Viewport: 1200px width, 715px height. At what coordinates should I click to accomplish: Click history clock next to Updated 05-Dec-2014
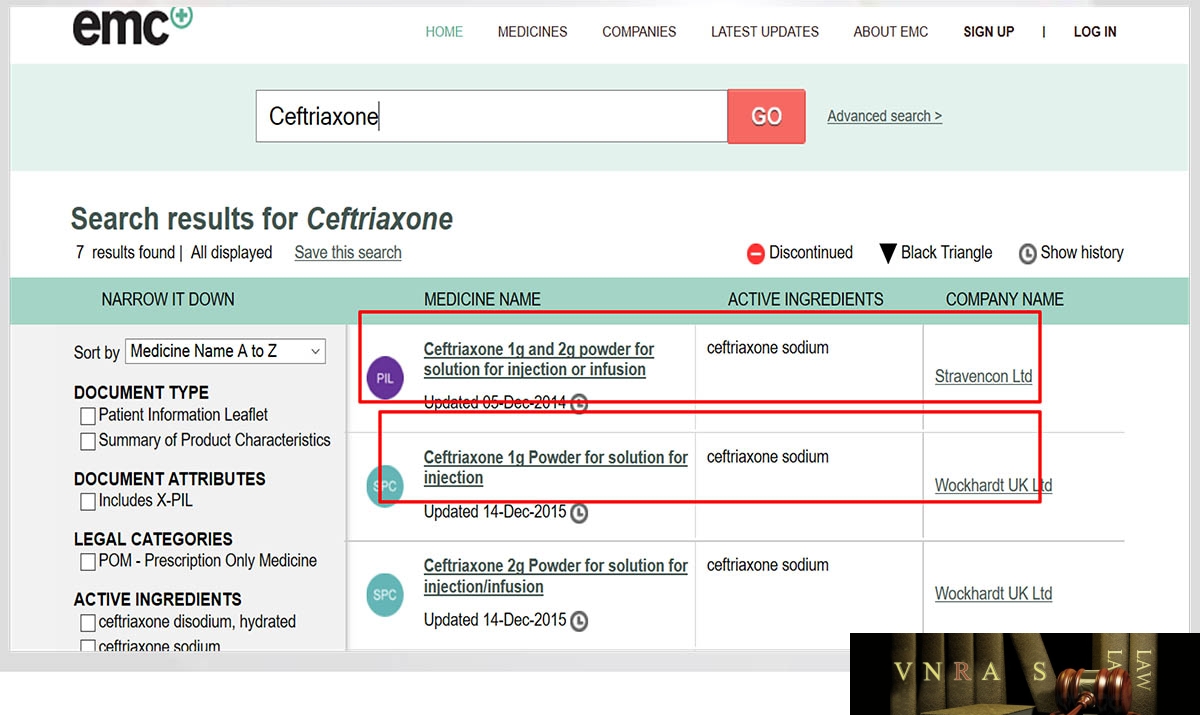579,404
